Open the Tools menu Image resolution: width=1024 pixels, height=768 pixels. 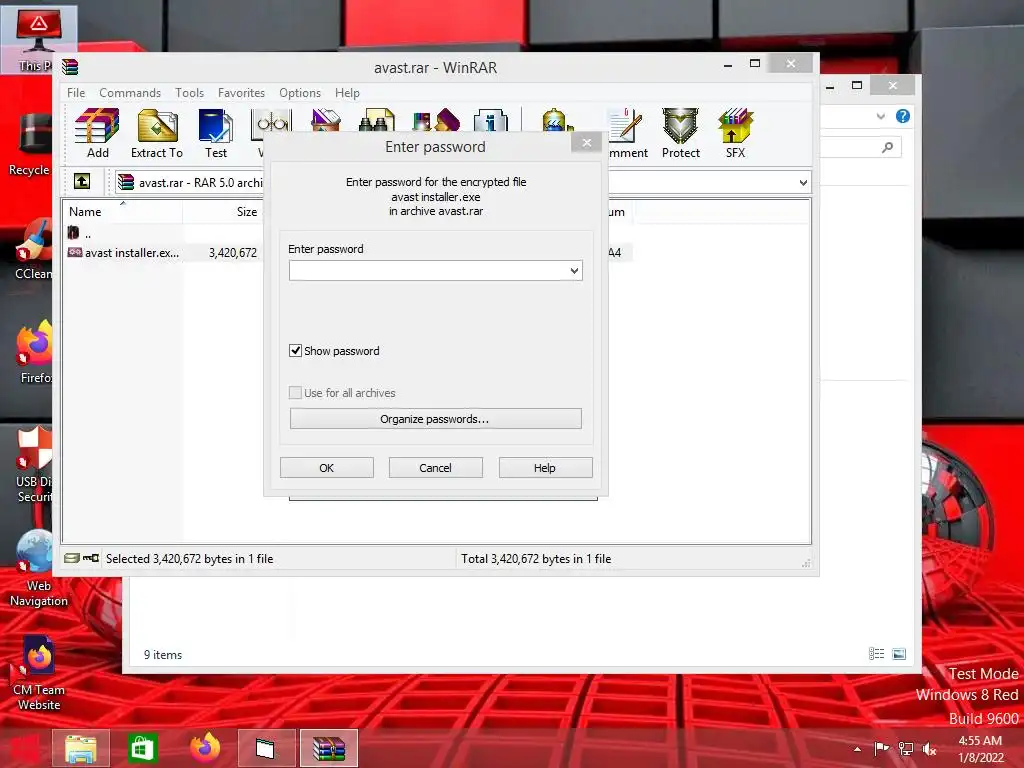[x=189, y=93]
